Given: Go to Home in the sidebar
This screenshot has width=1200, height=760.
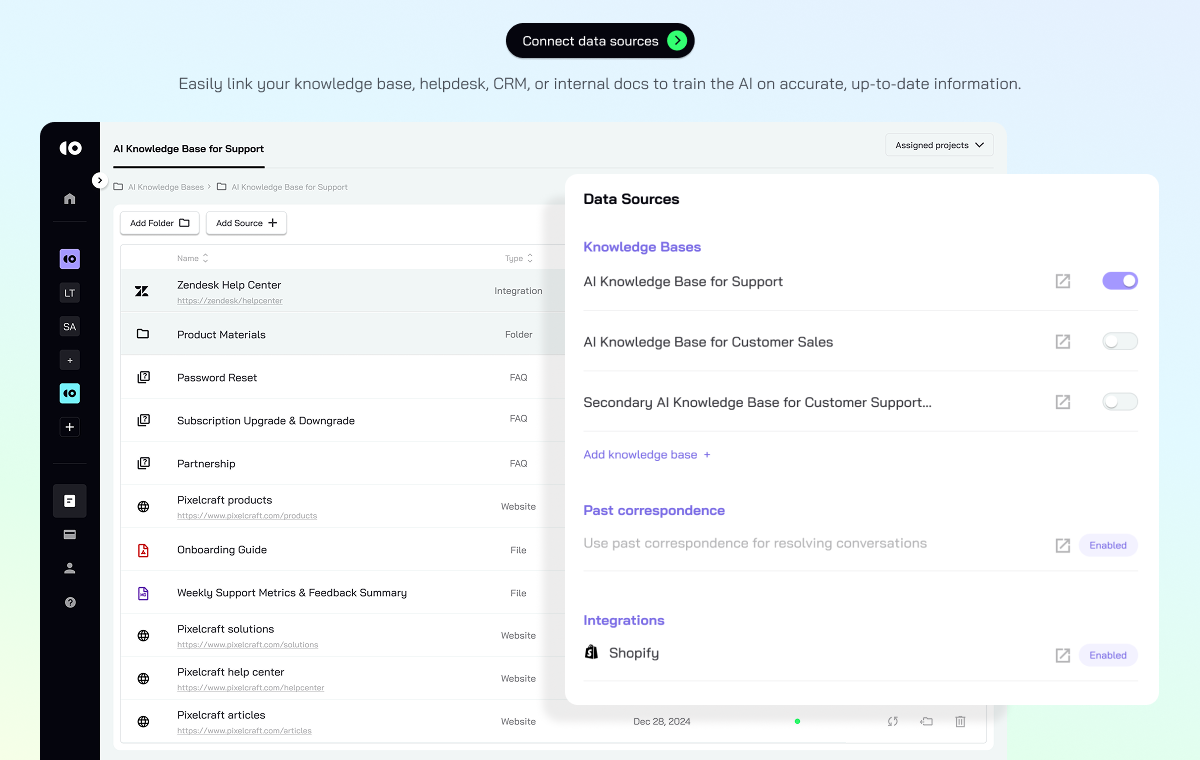Looking at the screenshot, I should (70, 199).
